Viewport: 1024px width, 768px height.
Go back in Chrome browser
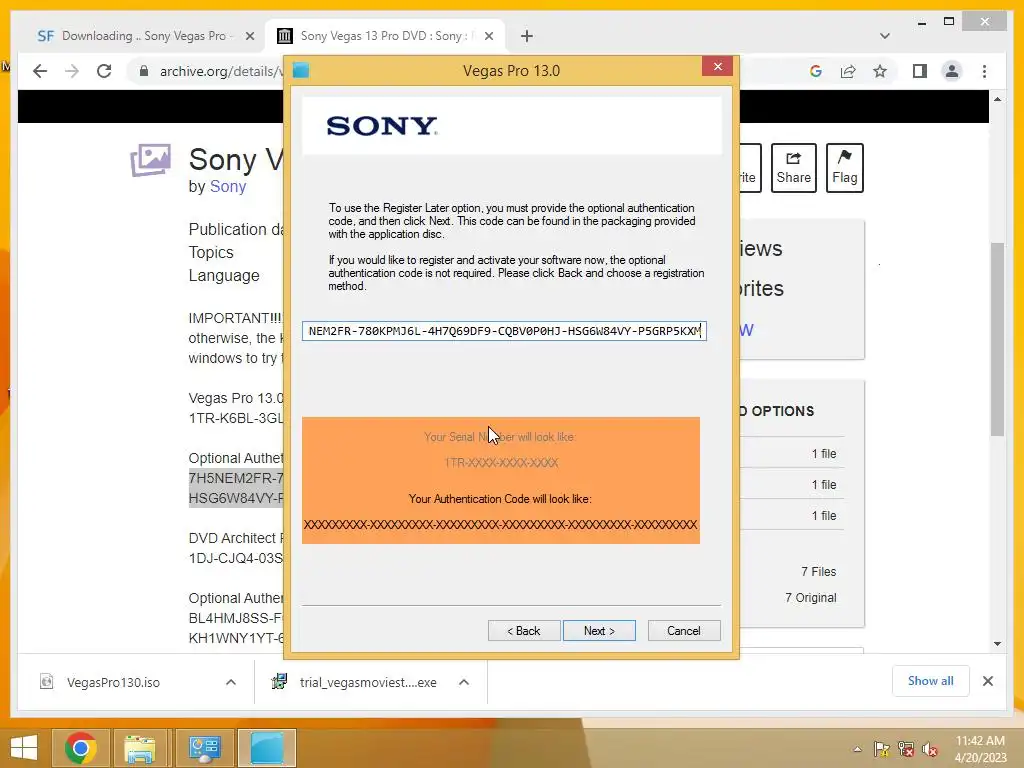40,71
